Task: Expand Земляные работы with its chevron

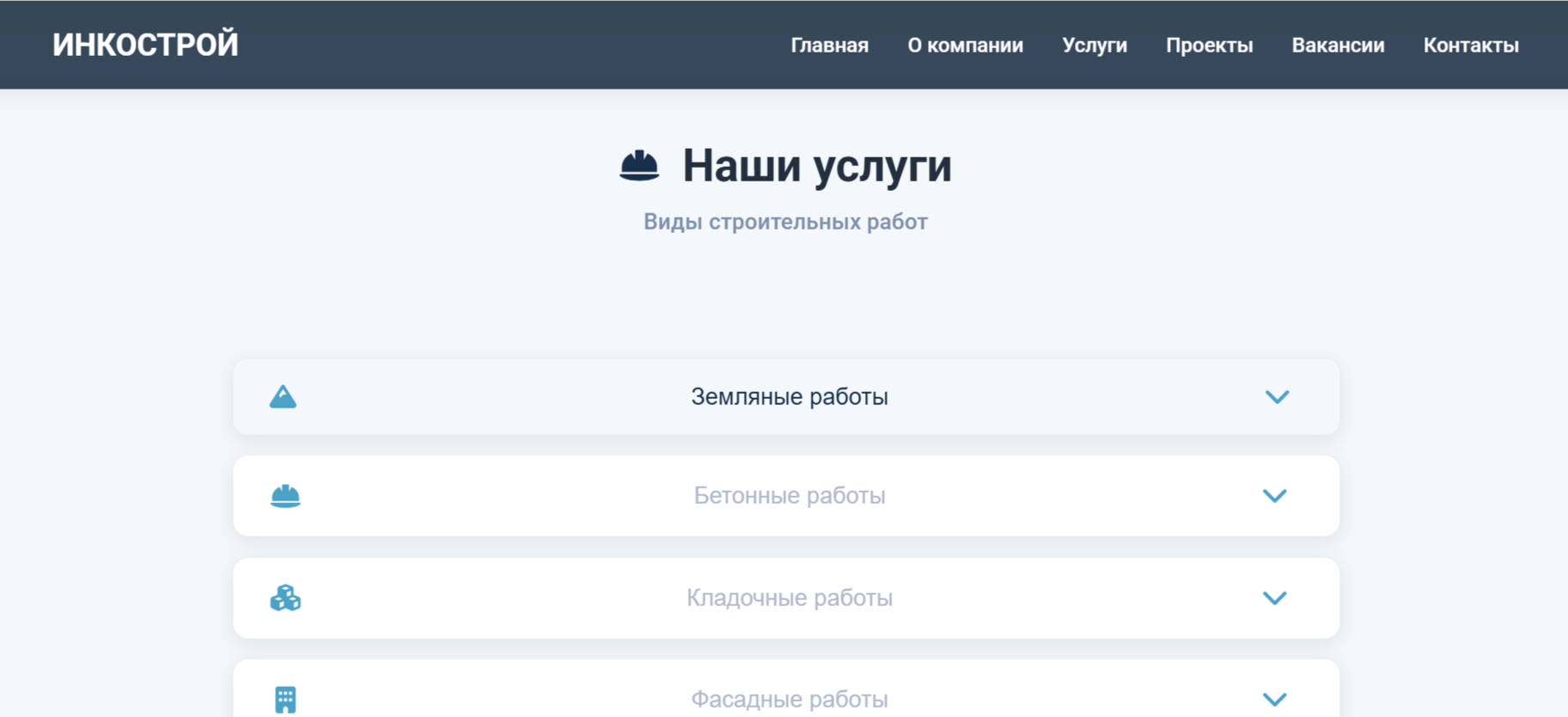Action: pos(1277,397)
